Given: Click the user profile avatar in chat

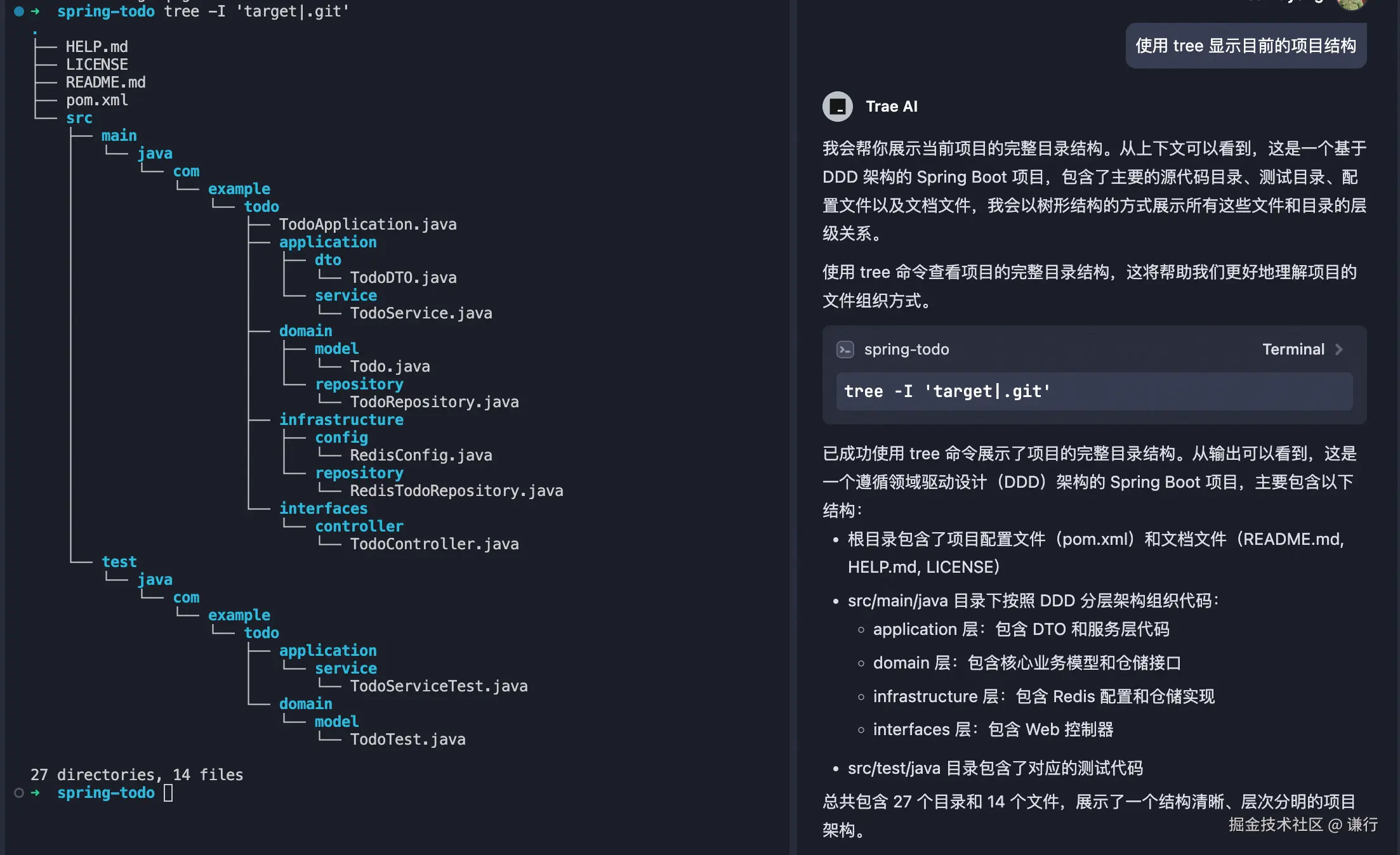Looking at the screenshot, I should (x=1350, y=4).
